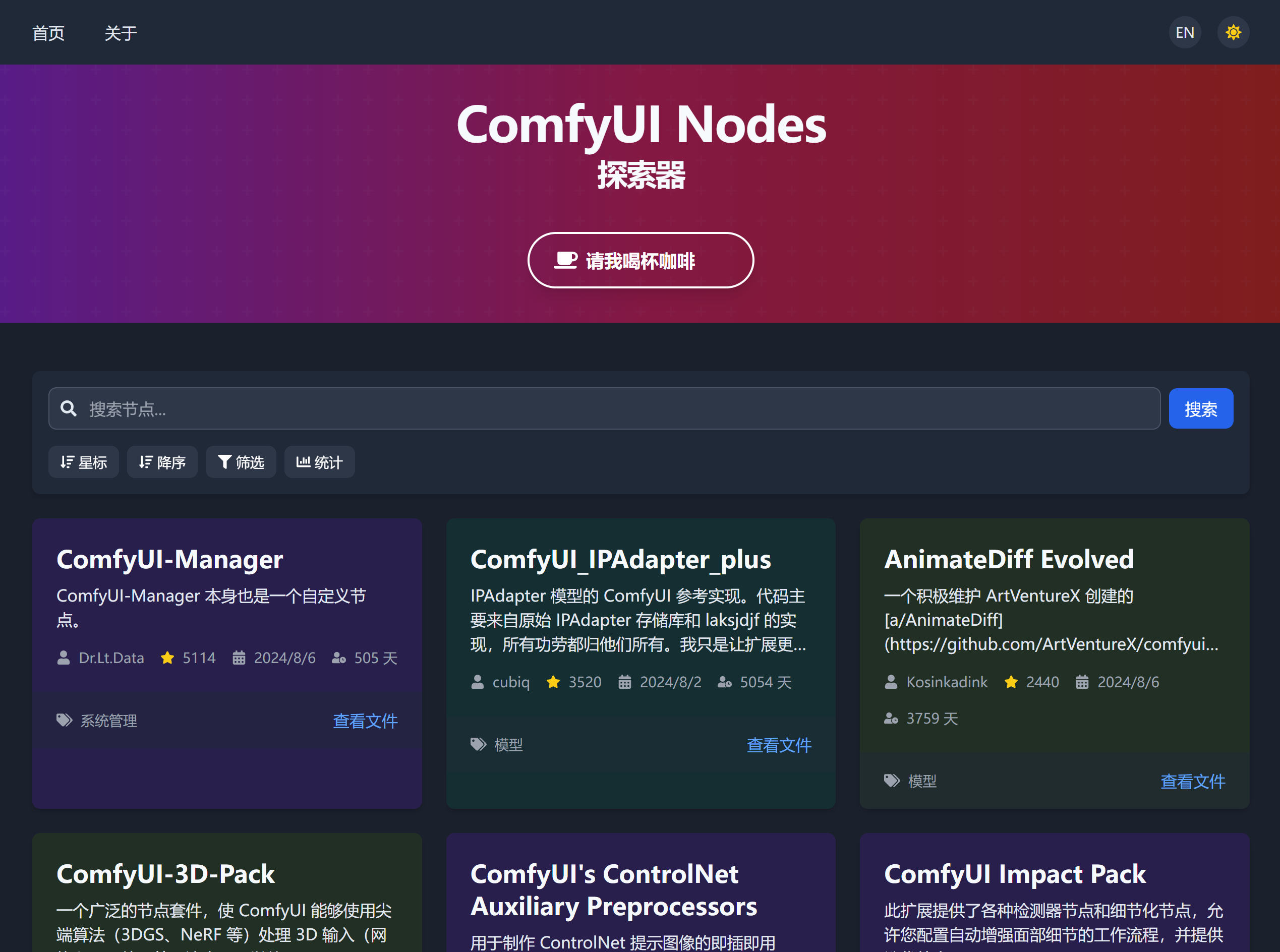Image resolution: width=1280 pixels, height=952 pixels.
Task: Click the Kosinkadink author name
Action: pos(947,682)
